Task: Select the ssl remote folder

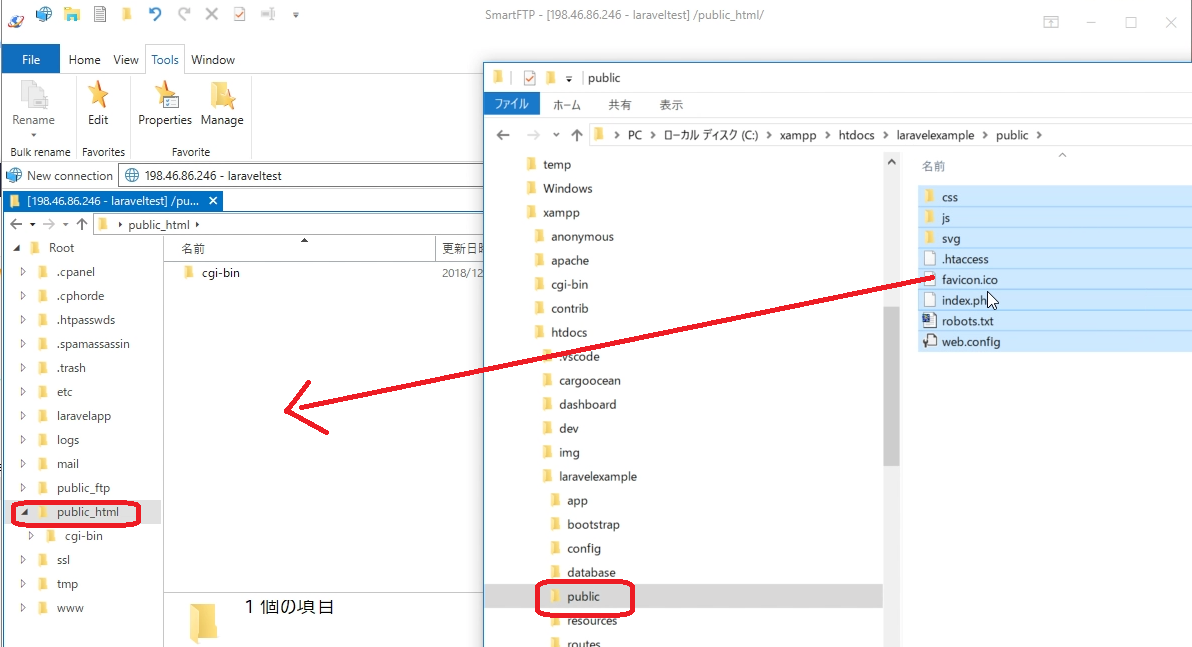Action: [x=63, y=560]
